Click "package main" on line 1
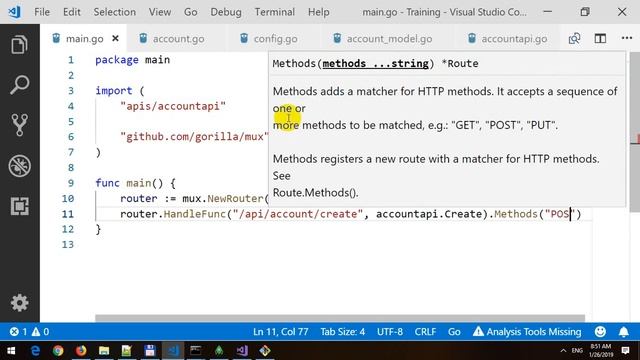Image resolution: width=640 pixels, height=360 pixels. click(132, 60)
